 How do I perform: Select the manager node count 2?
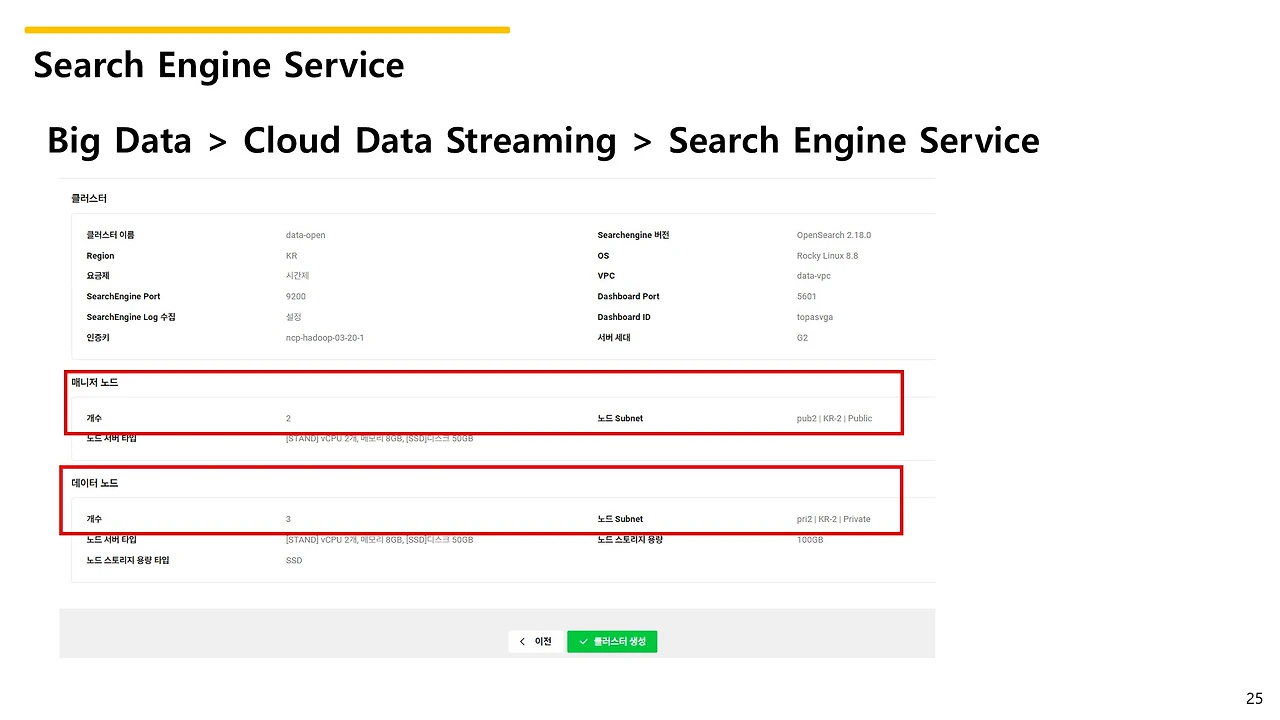point(288,418)
